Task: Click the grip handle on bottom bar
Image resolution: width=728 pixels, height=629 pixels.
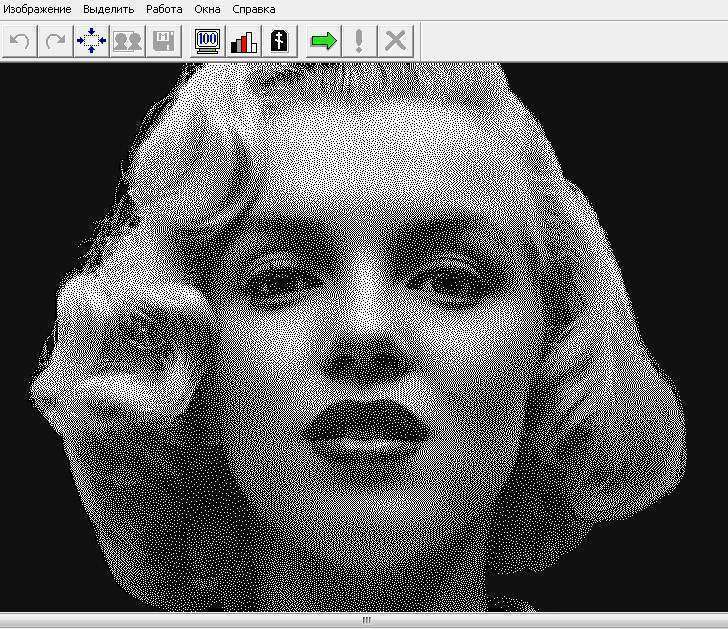Action: tap(365, 621)
